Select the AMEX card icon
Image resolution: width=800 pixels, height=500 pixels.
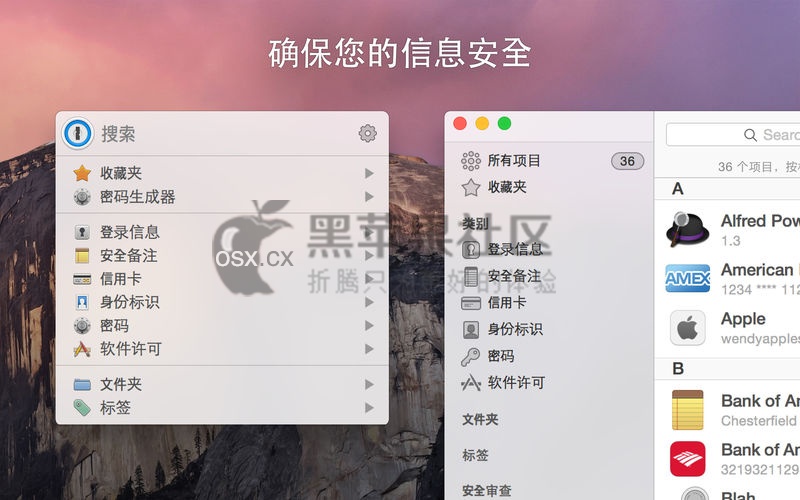point(687,278)
